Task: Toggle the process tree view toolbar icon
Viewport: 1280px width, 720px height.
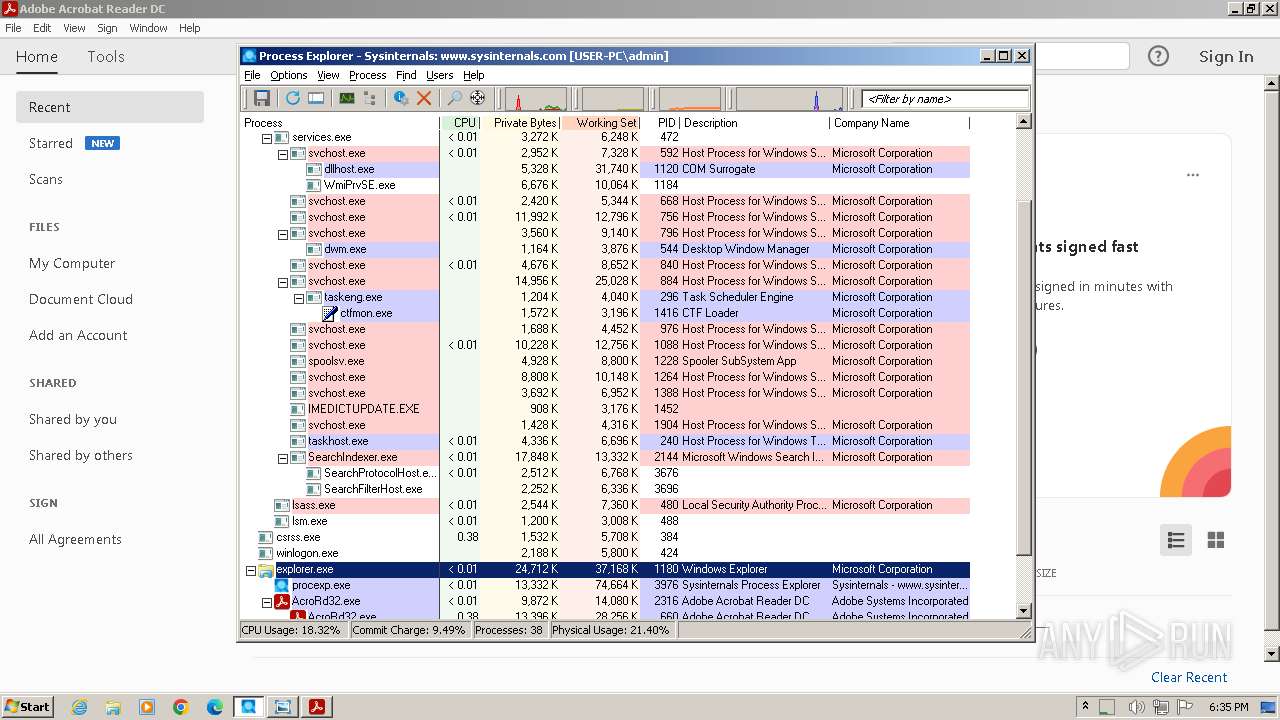Action: [x=370, y=98]
